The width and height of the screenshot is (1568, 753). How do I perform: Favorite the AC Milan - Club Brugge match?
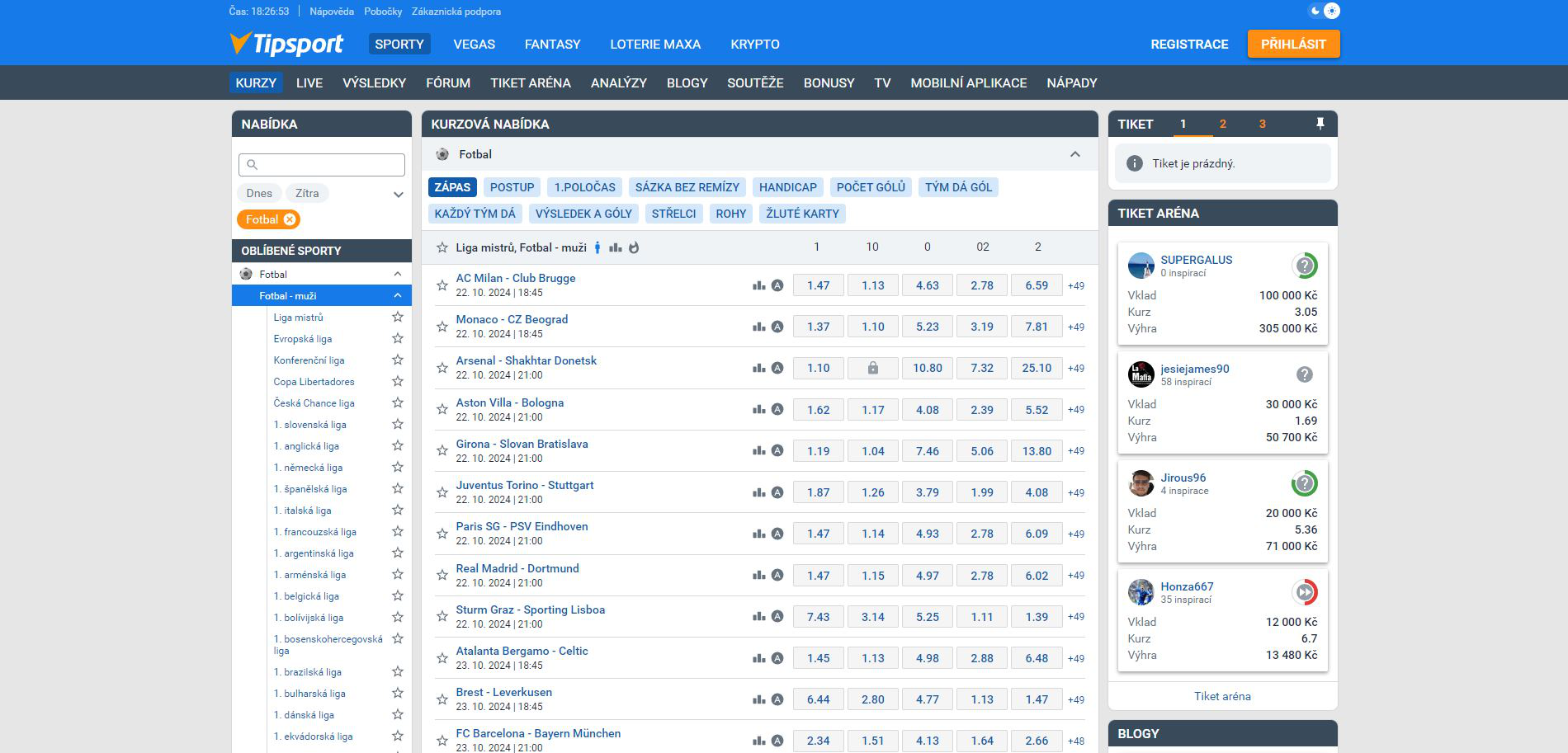(x=442, y=285)
